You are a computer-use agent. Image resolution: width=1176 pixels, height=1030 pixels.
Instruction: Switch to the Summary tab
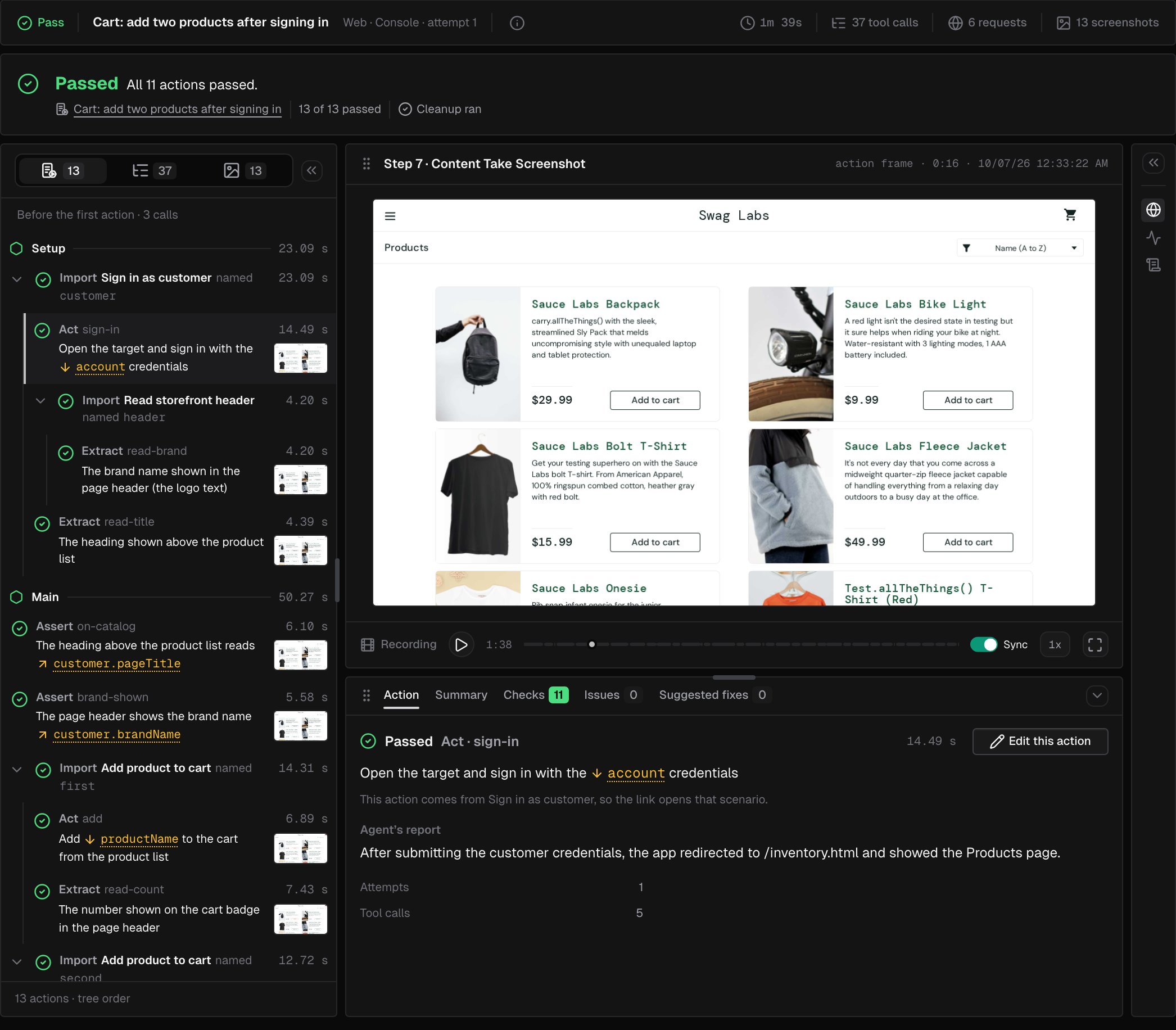coord(461,695)
